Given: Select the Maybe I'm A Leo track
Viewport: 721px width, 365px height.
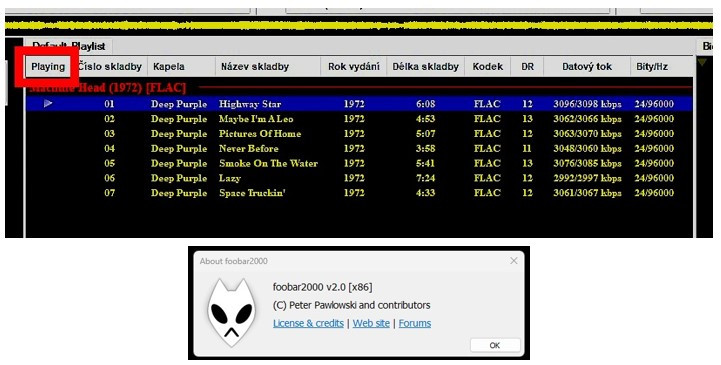Looking at the screenshot, I should [359, 119].
